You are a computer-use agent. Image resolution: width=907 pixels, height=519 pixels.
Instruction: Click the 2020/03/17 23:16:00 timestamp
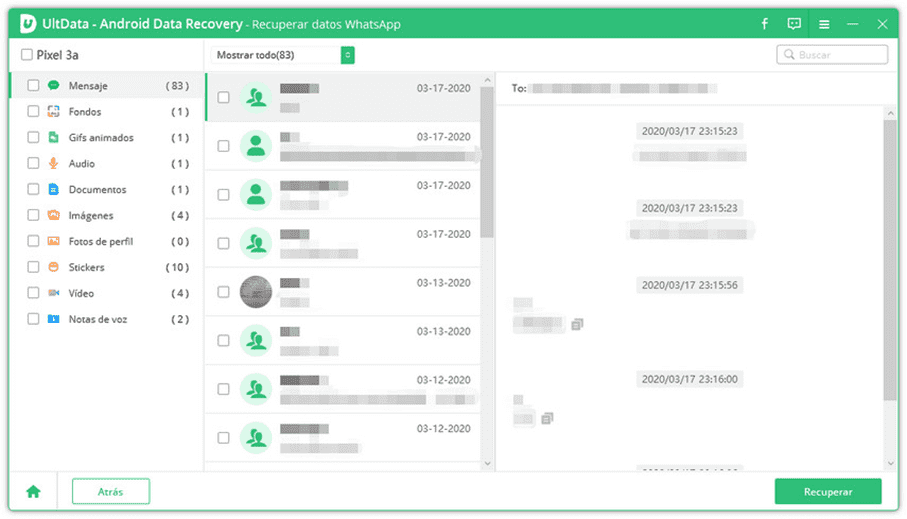pyautogui.click(x=690, y=379)
